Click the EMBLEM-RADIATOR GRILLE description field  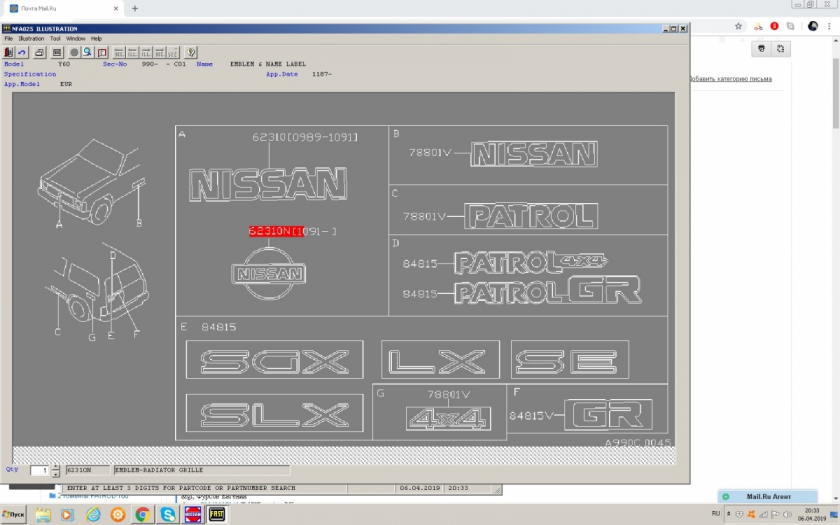point(202,470)
